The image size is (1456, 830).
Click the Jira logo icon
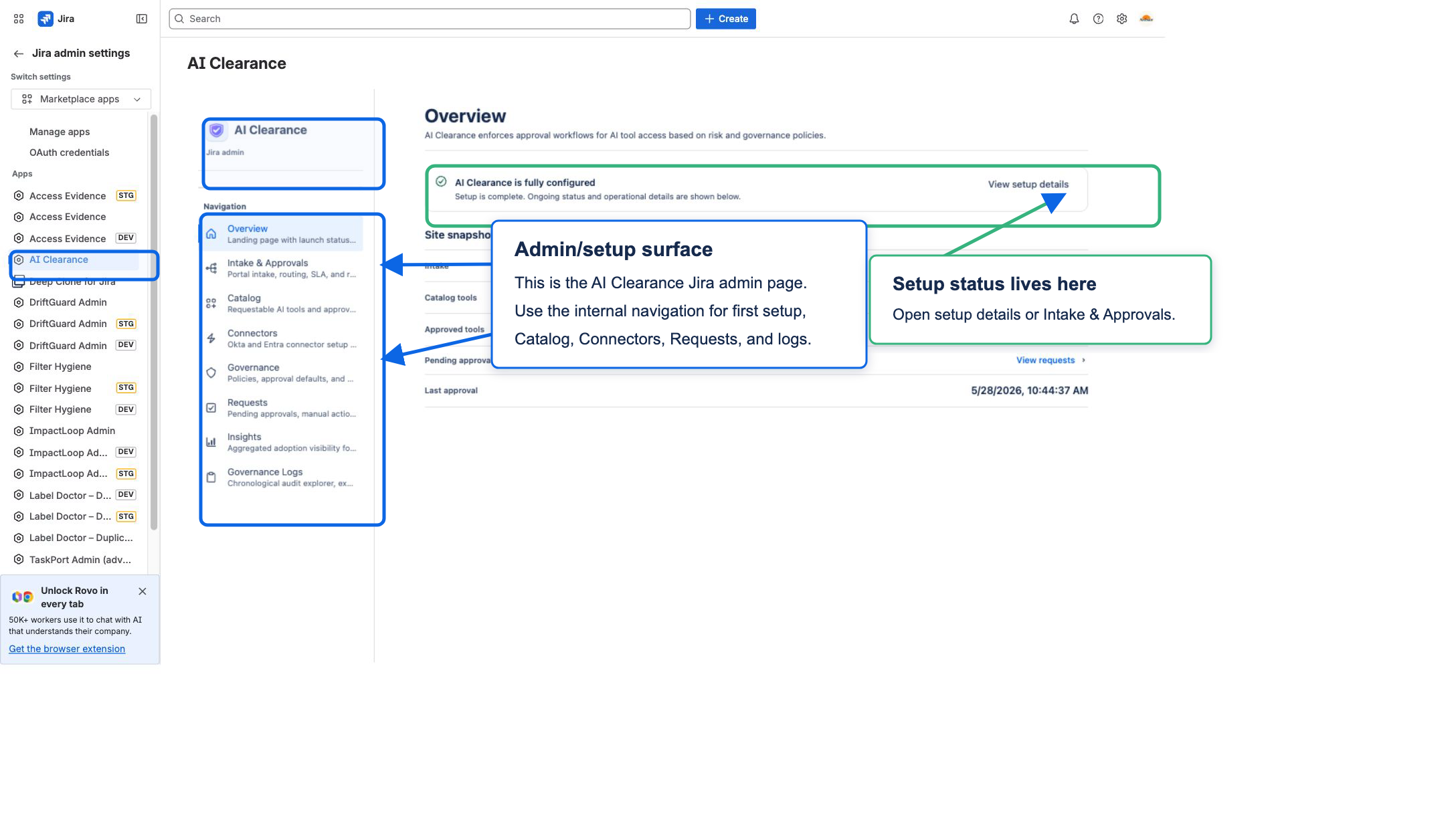(x=45, y=19)
